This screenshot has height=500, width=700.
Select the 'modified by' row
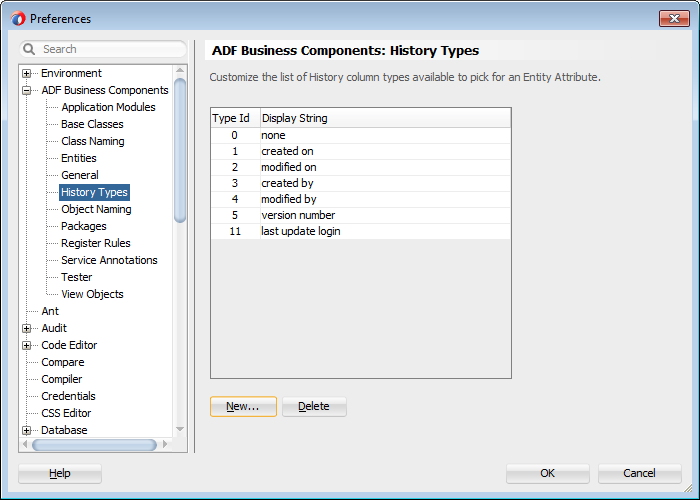click(x=361, y=200)
